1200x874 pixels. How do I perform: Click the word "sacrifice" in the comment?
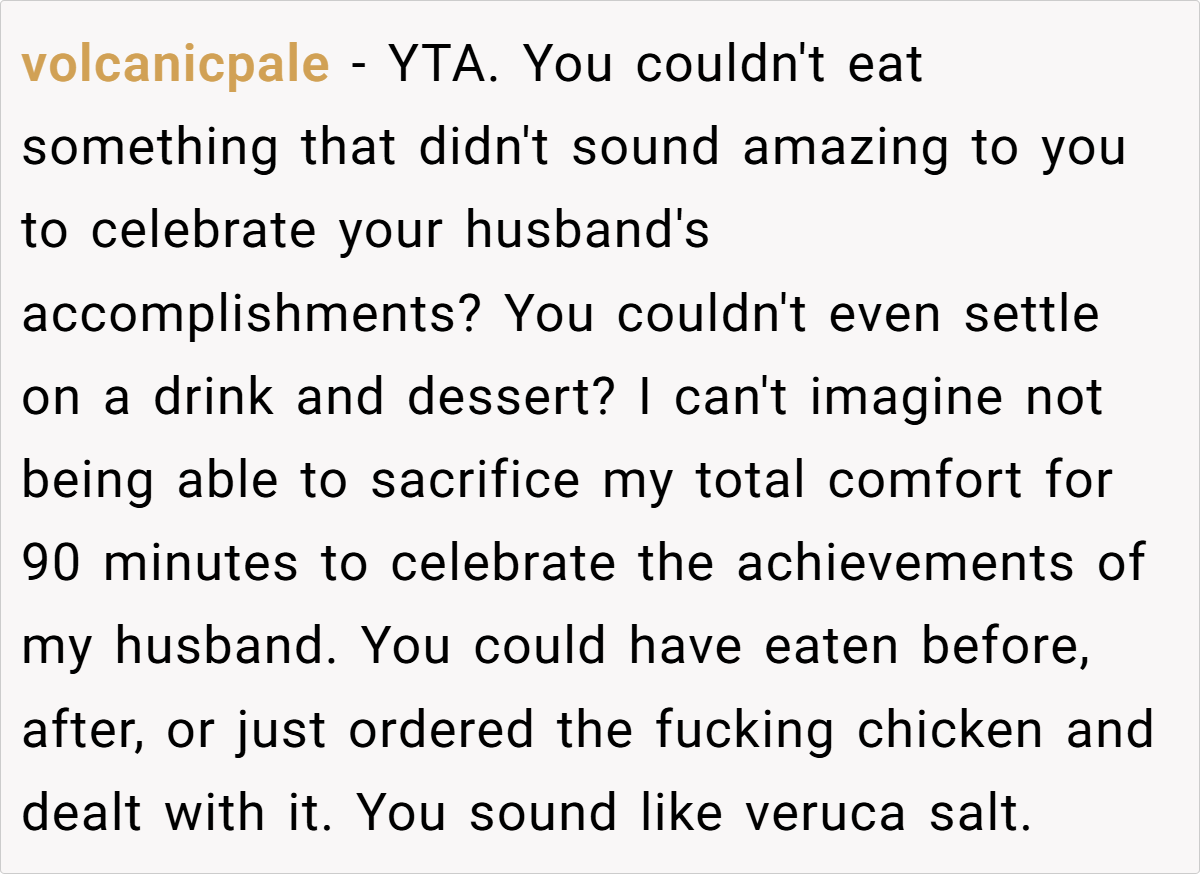pos(475,481)
